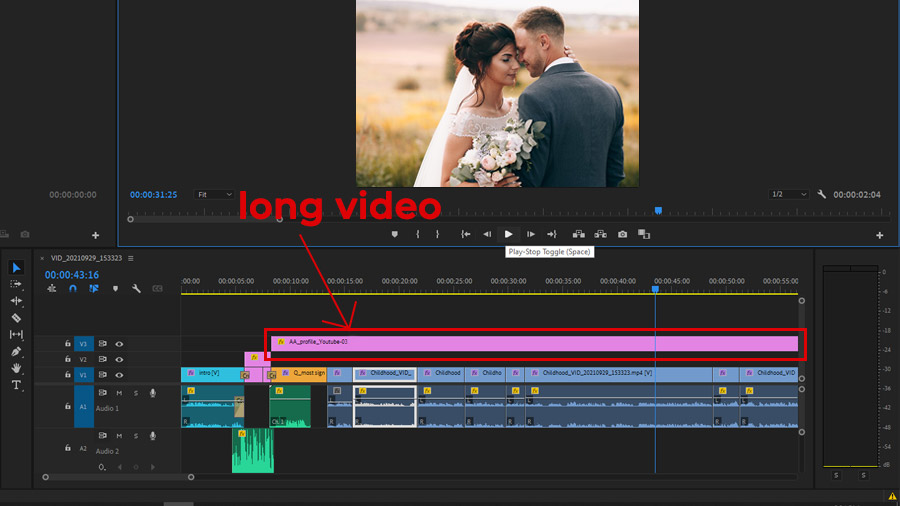Select the Hand tool
Image resolution: width=900 pixels, height=506 pixels.
coord(16,368)
